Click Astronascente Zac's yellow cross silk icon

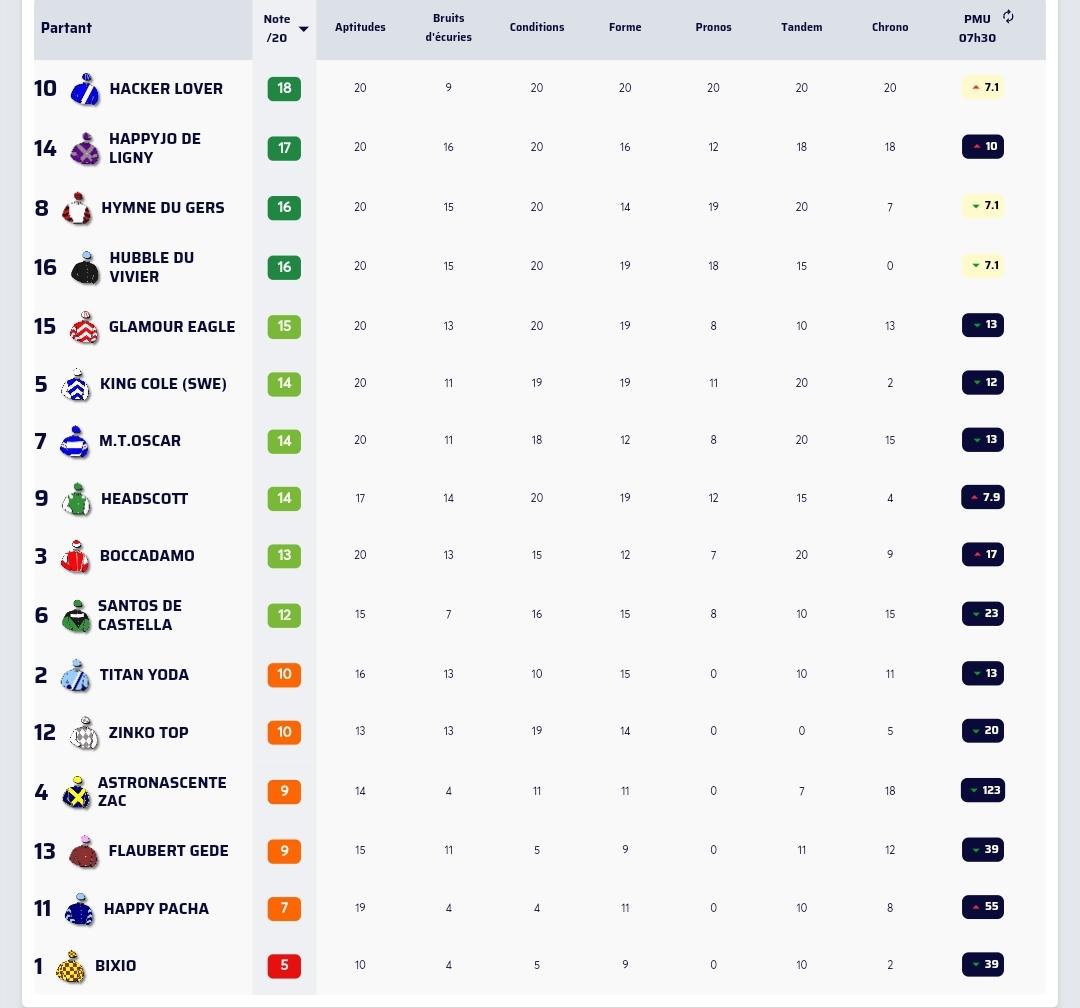(76, 792)
